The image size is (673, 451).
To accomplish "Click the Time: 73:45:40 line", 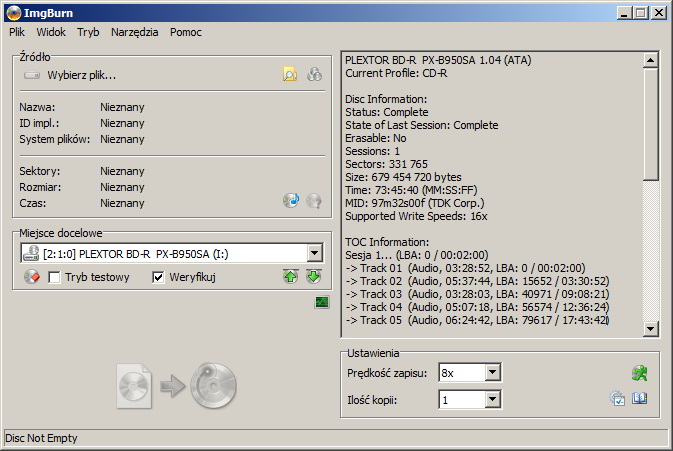I will coord(411,190).
